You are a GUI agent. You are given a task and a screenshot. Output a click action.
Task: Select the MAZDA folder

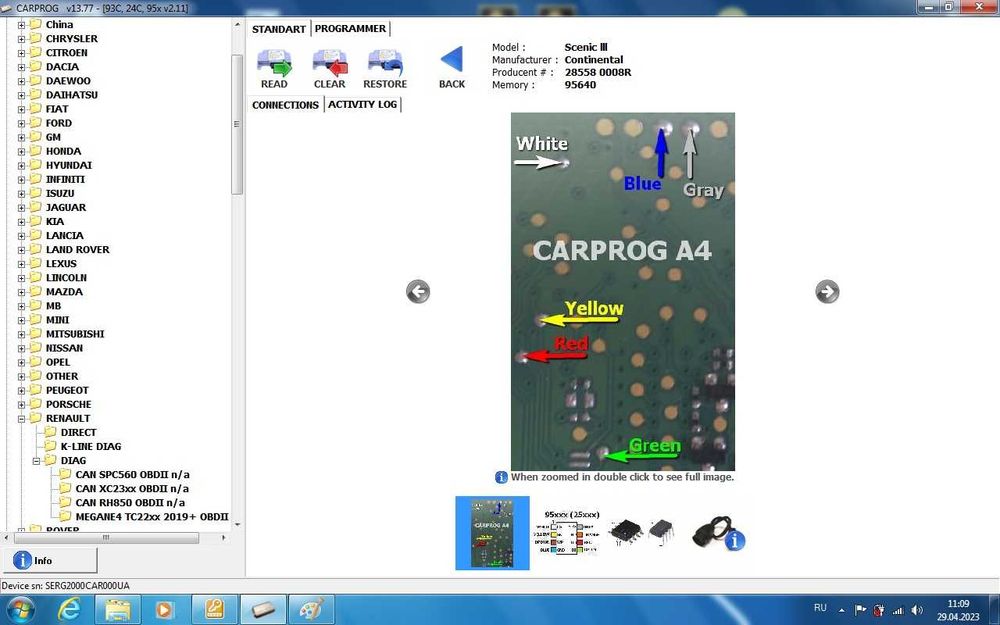64,291
